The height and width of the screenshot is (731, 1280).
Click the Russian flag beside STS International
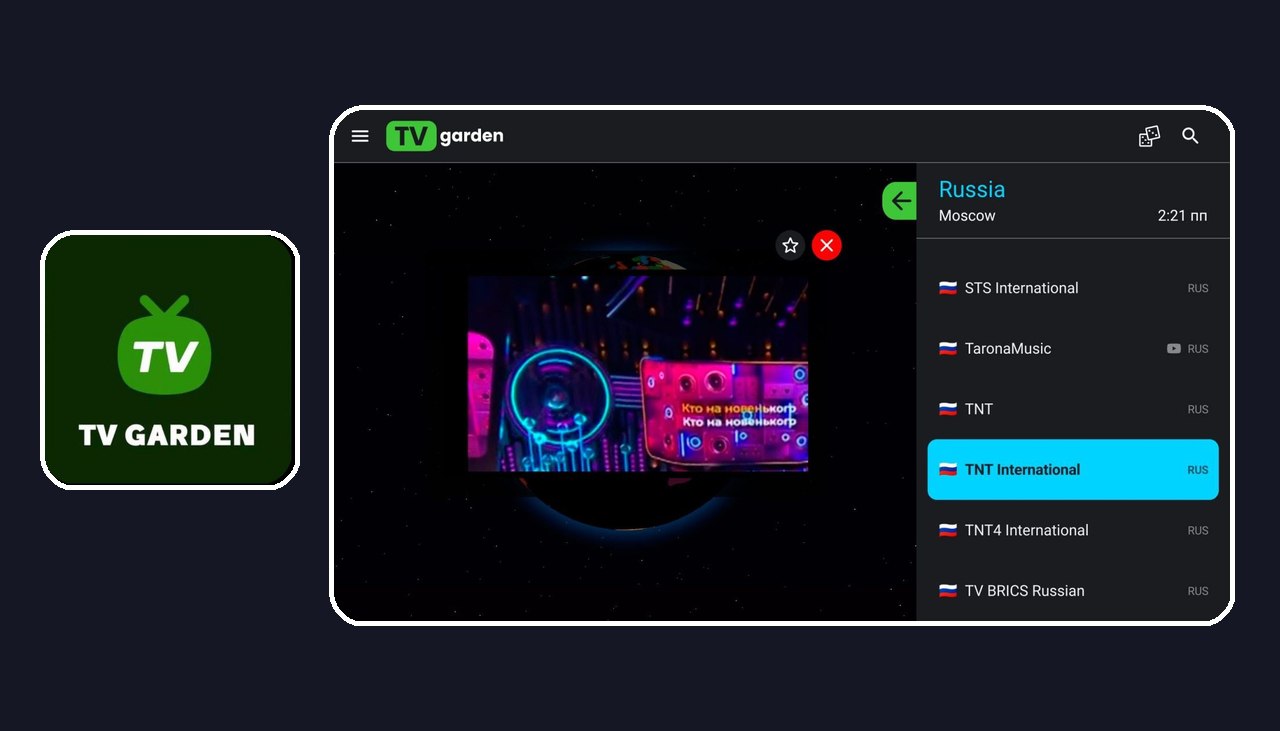(x=948, y=288)
